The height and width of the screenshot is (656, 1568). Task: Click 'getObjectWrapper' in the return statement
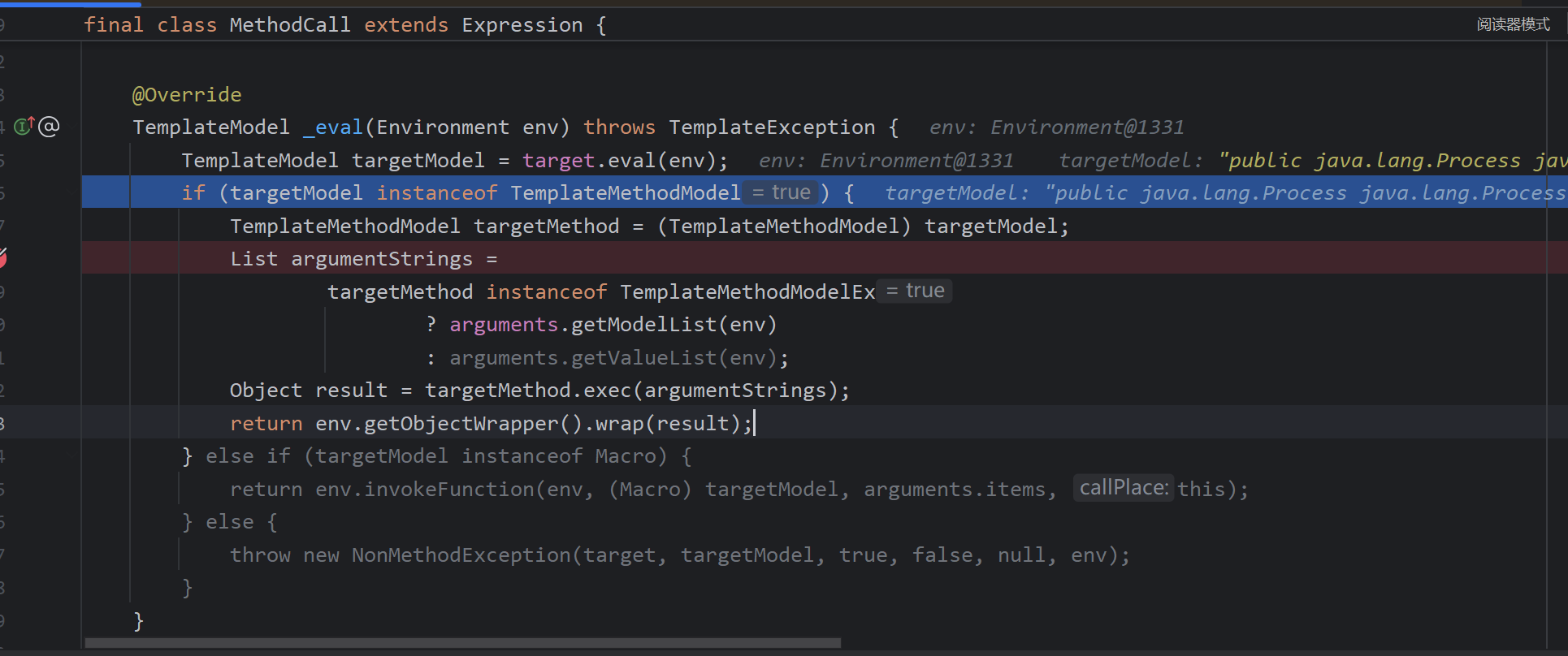click(x=461, y=424)
